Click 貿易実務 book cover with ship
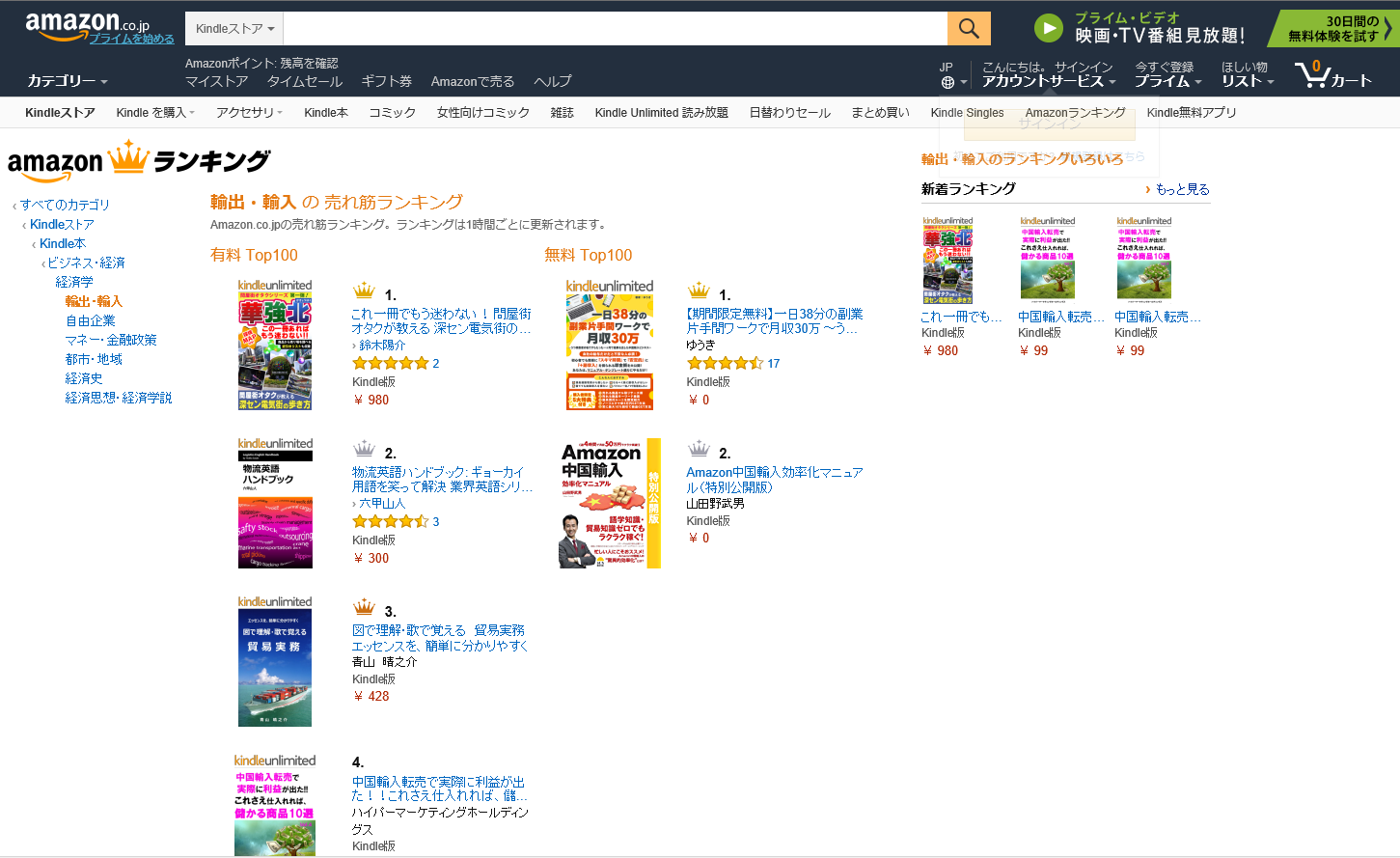Image resolution: width=1400 pixels, height=858 pixels. tap(275, 661)
